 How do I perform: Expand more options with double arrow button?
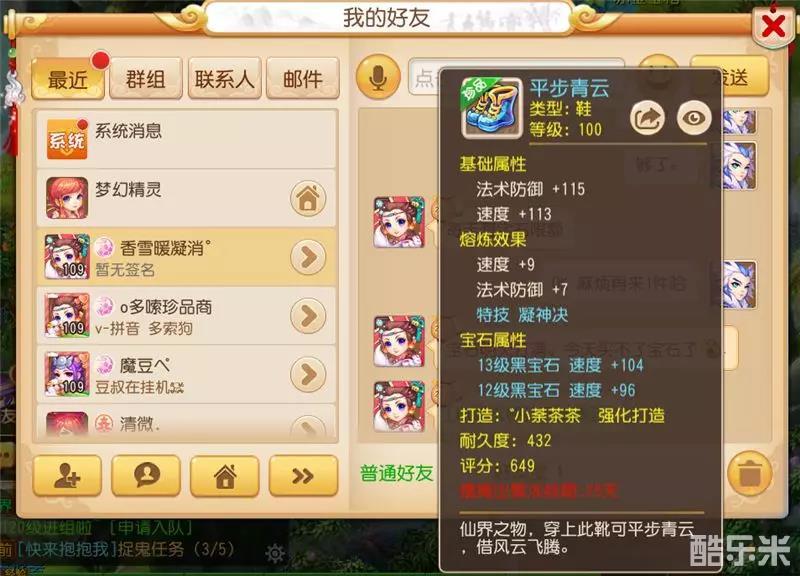click(x=304, y=476)
